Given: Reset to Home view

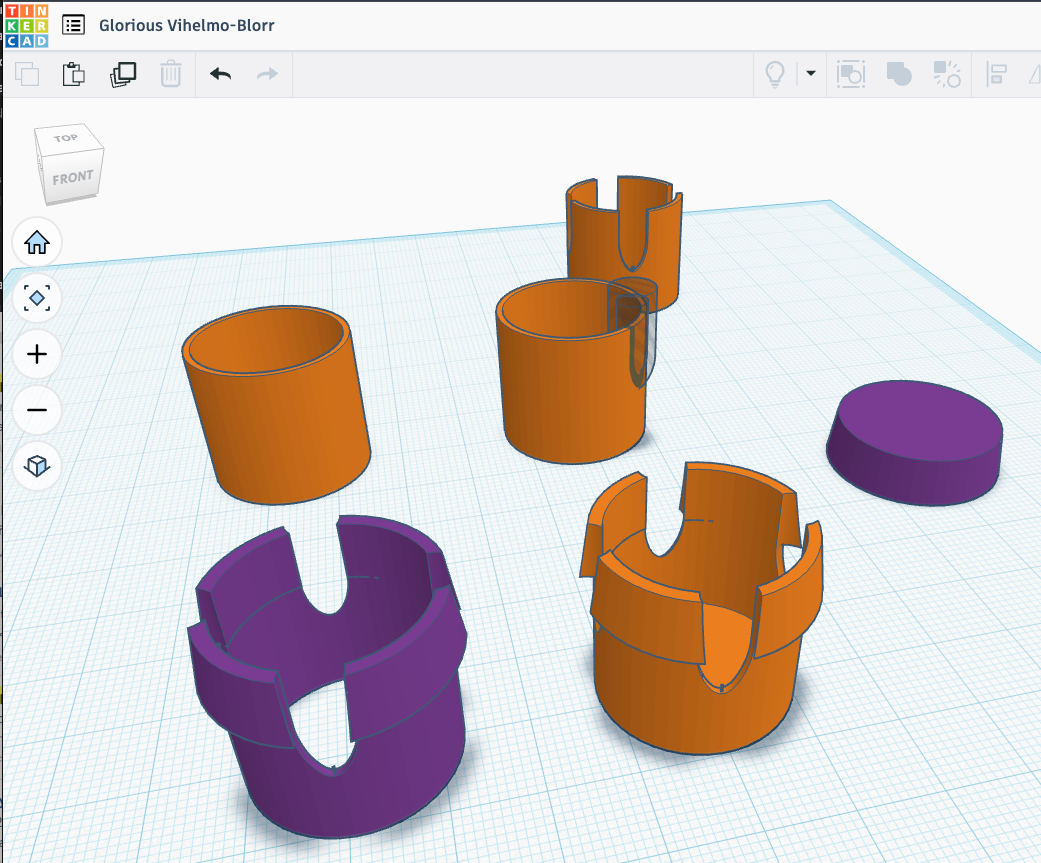Looking at the screenshot, I should pos(37,242).
